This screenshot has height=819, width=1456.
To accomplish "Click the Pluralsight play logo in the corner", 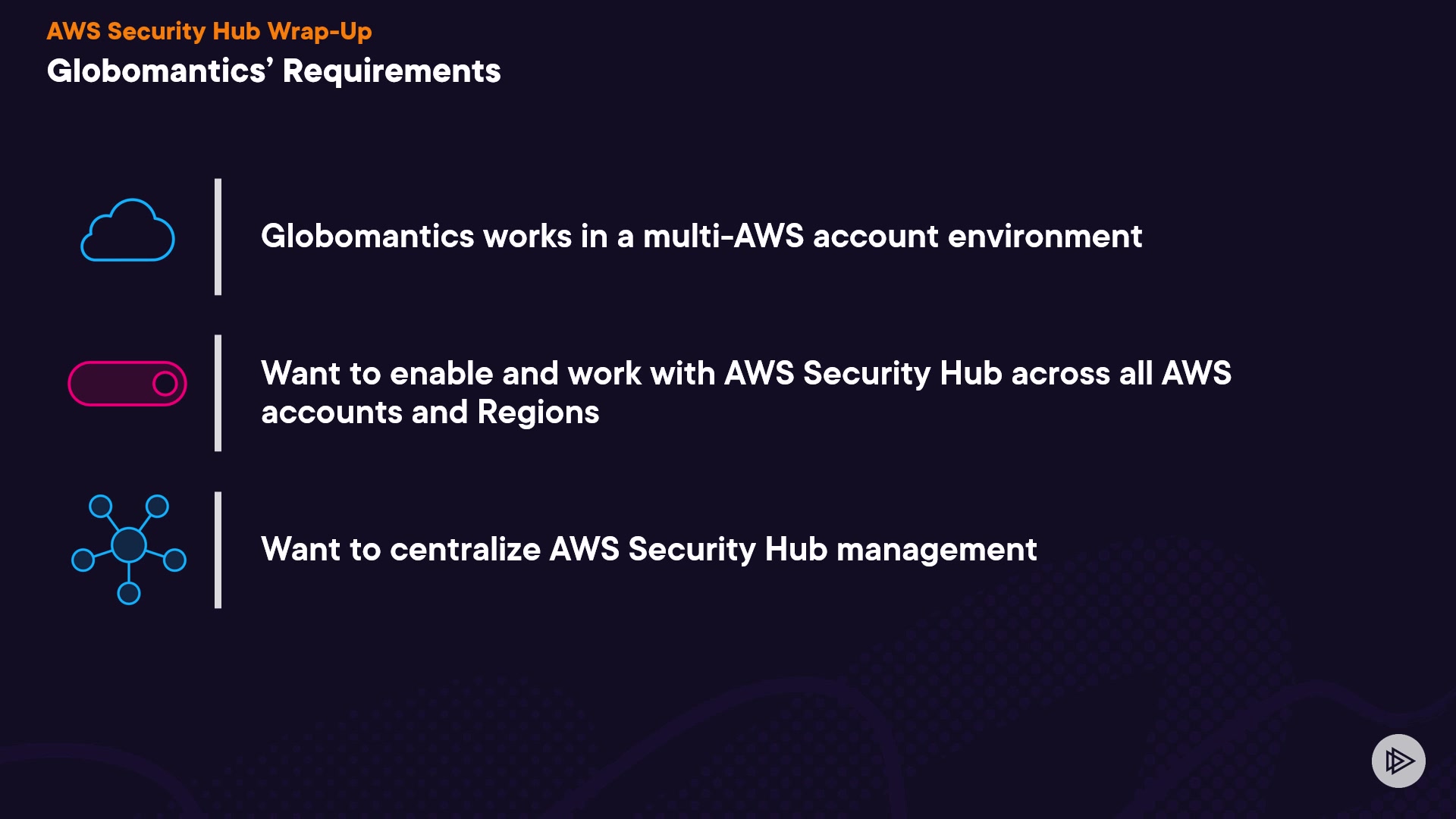I will [x=1398, y=761].
